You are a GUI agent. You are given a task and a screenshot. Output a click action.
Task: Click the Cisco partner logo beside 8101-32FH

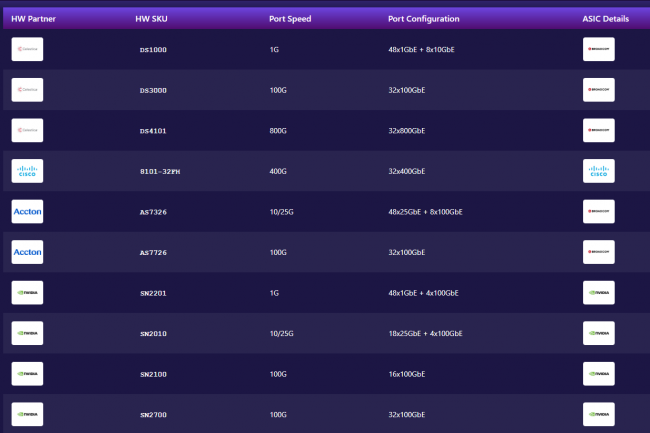tap(27, 171)
